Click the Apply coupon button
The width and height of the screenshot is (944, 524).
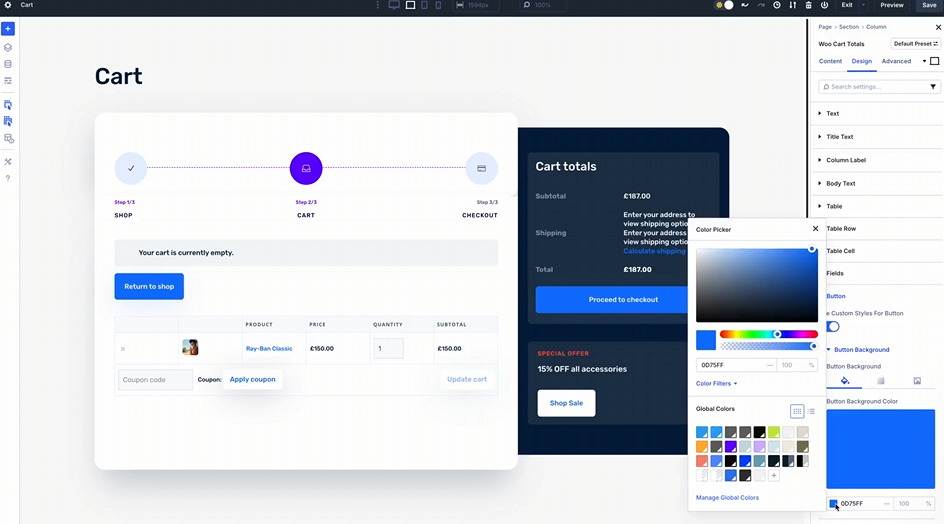click(252, 379)
